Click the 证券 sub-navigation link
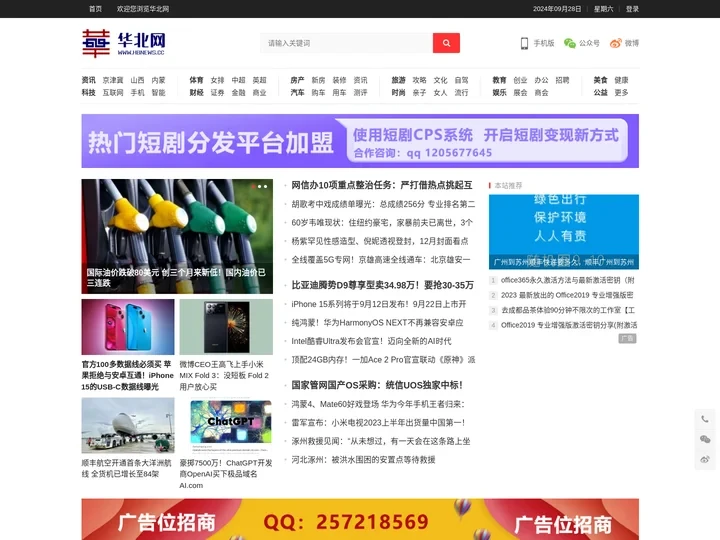The width and height of the screenshot is (720, 540). click(217, 92)
